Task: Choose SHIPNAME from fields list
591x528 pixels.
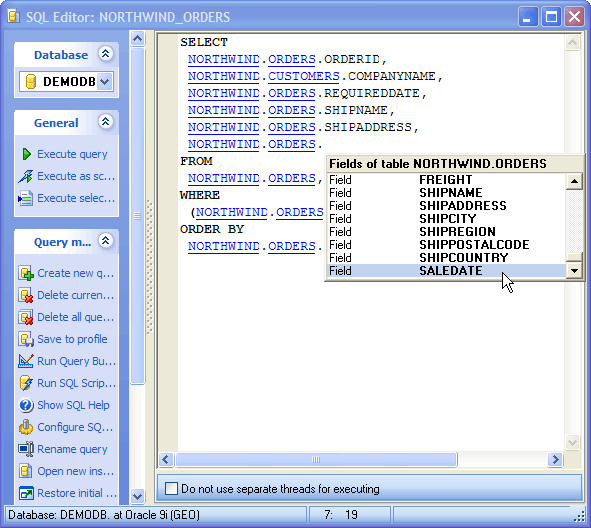Action: [x=447, y=193]
